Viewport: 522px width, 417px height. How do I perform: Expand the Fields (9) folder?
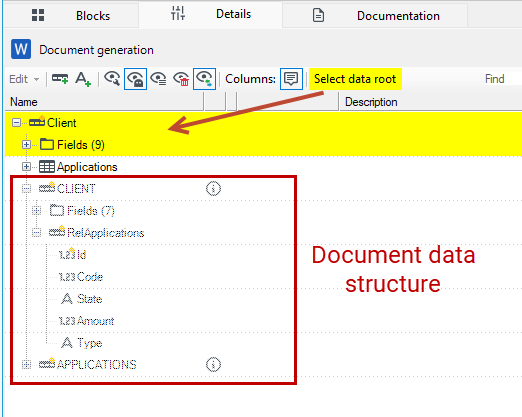point(26,145)
